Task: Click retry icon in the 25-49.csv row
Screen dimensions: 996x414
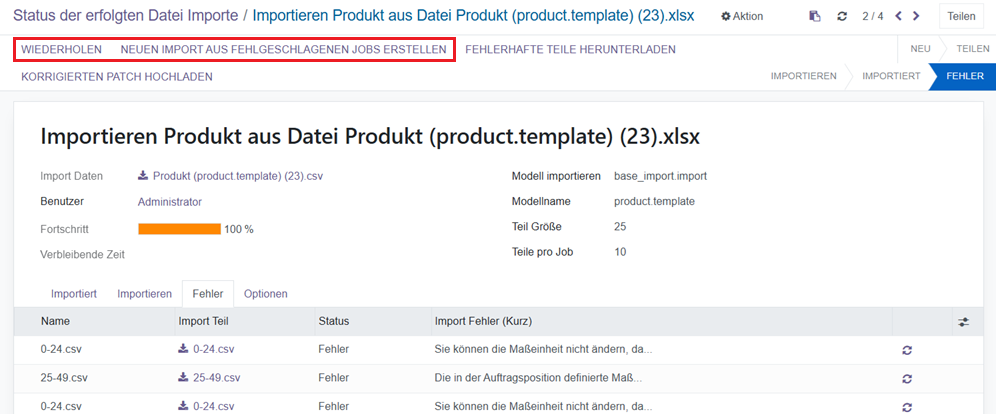Action: [907, 379]
